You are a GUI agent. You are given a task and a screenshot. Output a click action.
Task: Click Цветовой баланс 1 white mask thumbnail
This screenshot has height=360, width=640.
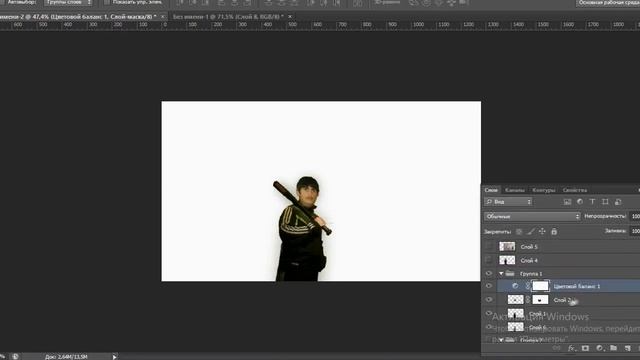[540, 286]
